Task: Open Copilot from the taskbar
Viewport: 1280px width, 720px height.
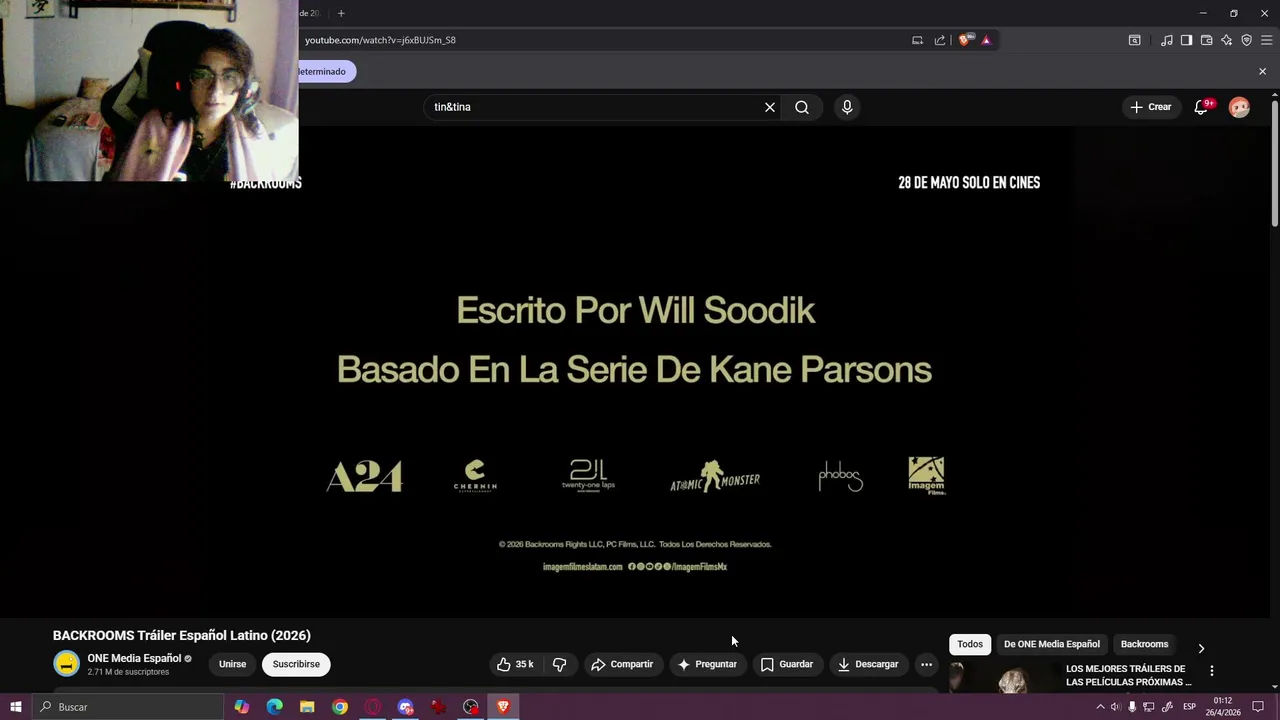Action: [x=242, y=707]
